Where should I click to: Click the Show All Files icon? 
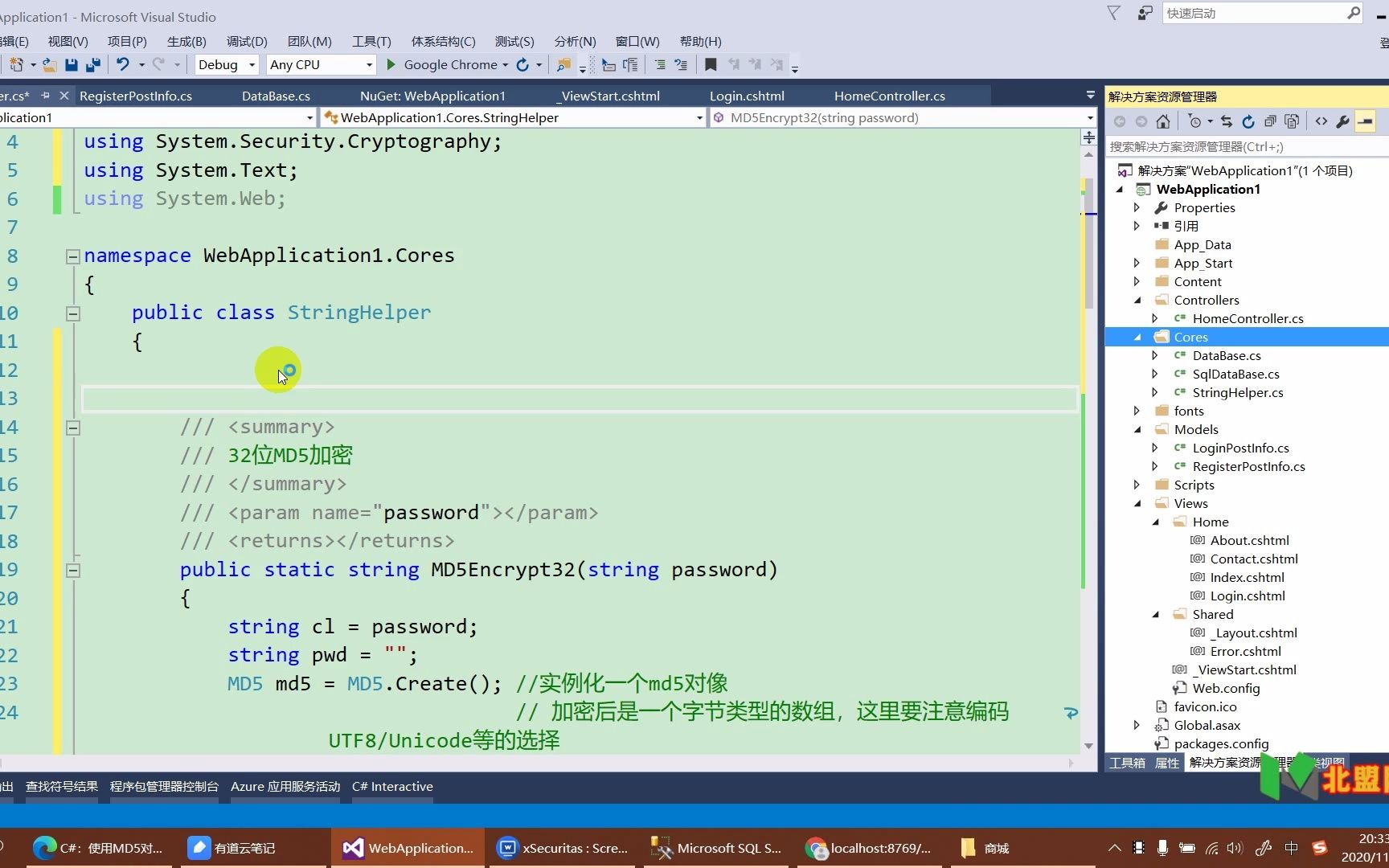1292,121
